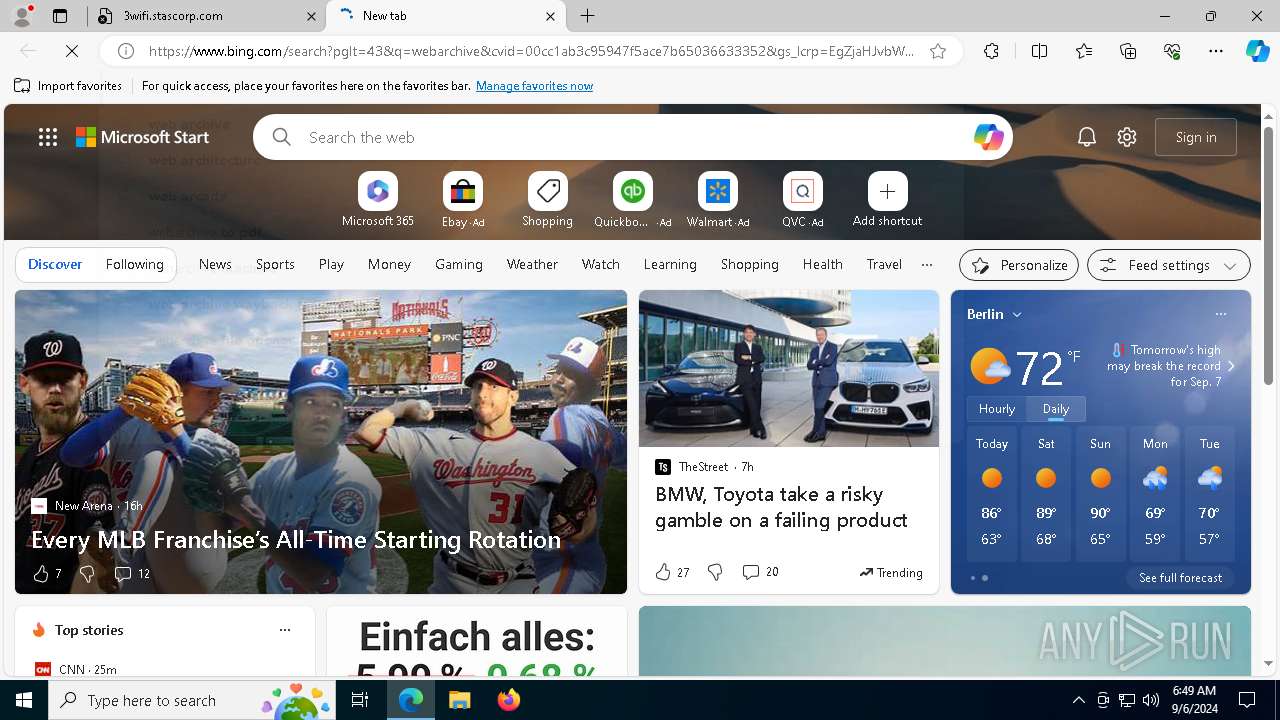1280x720 pixels.
Task: Click the Sign in button
Action: [x=1196, y=137]
